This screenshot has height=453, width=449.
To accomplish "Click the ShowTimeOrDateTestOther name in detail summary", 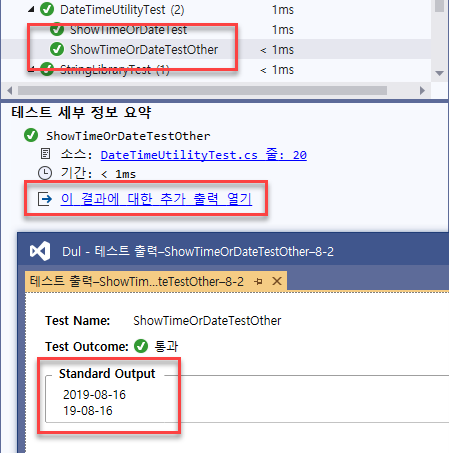I will (128, 136).
